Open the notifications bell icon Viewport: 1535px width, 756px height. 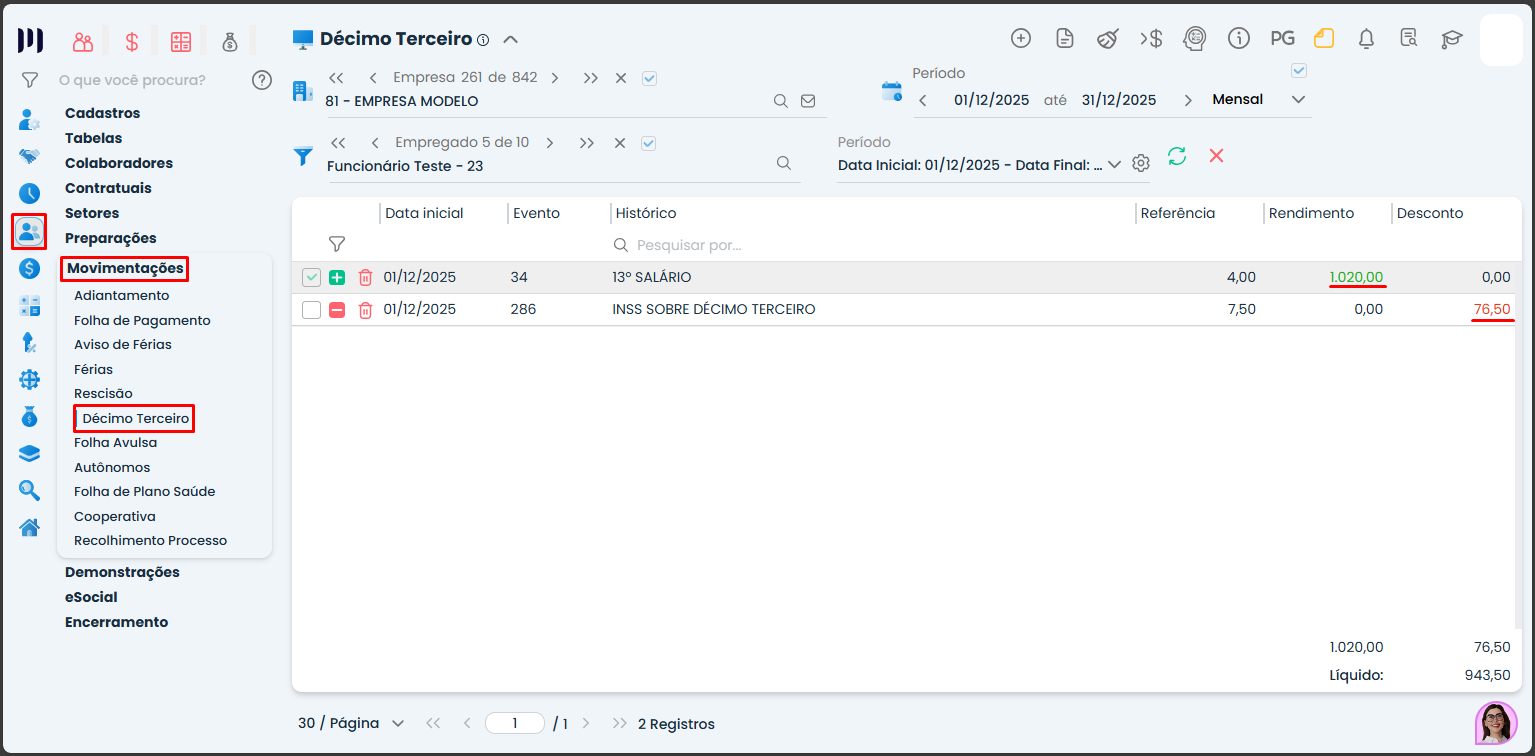pyautogui.click(x=1366, y=38)
